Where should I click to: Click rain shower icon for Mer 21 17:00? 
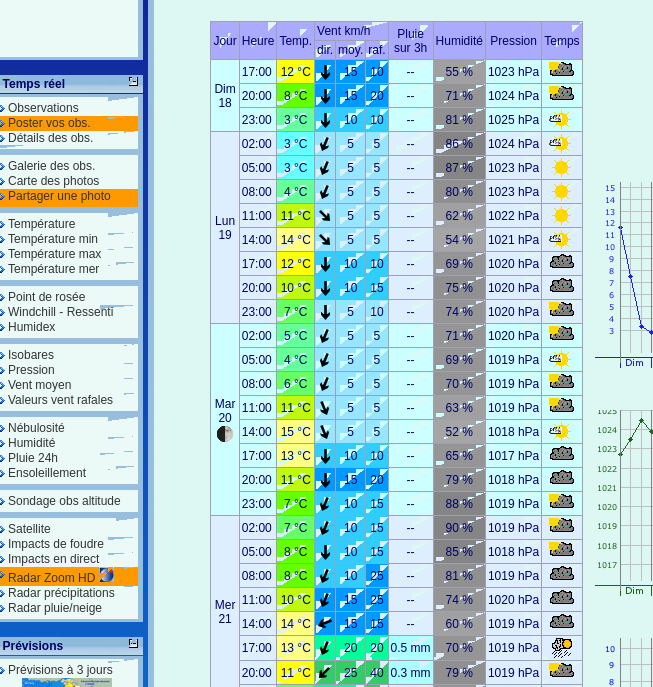561,647
